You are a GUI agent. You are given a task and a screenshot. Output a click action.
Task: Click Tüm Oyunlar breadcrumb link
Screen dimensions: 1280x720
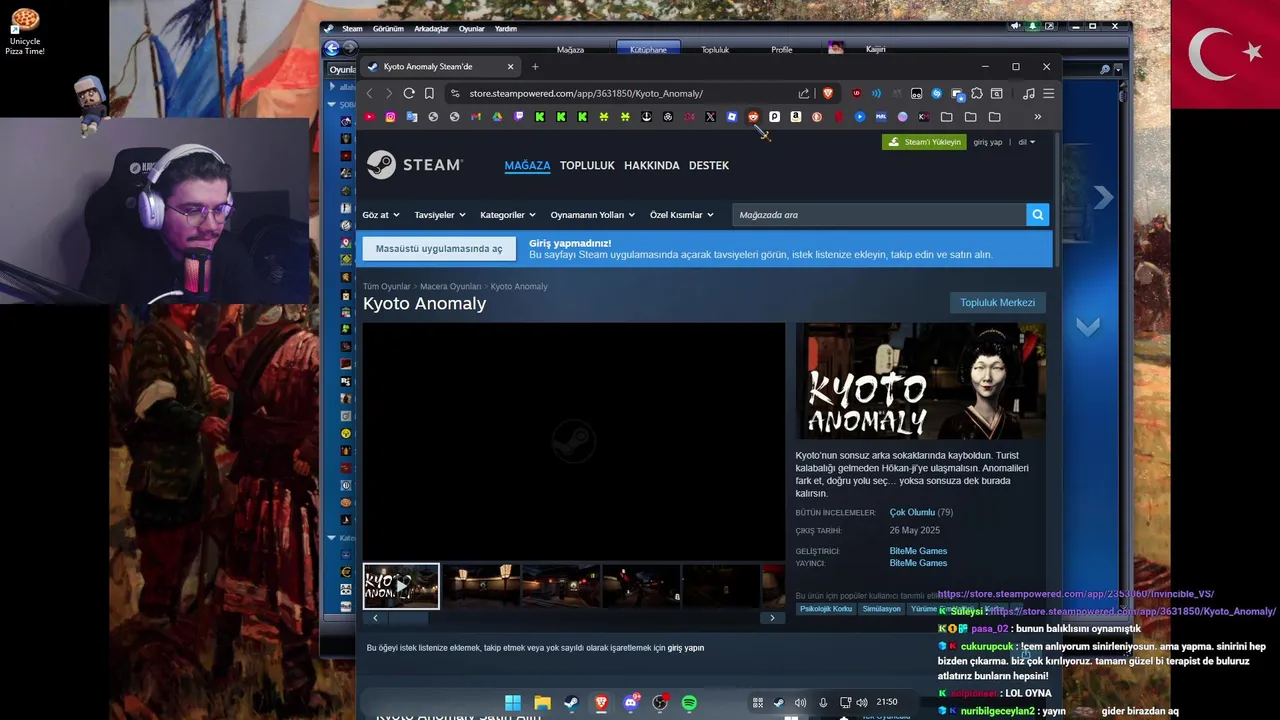tap(387, 287)
